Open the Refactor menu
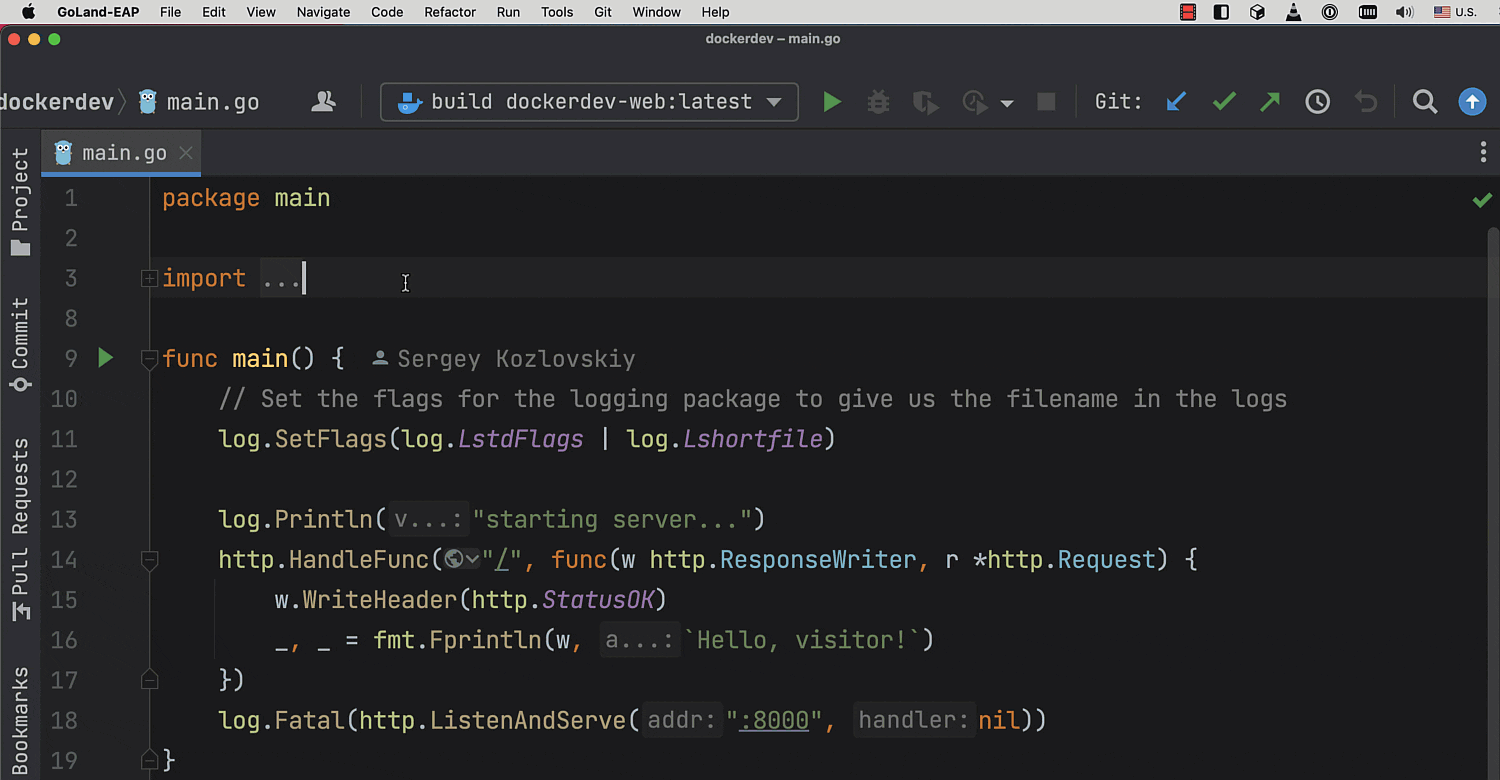The height and width of the screenshot is (780, 1500). click(x=449, y=12)
